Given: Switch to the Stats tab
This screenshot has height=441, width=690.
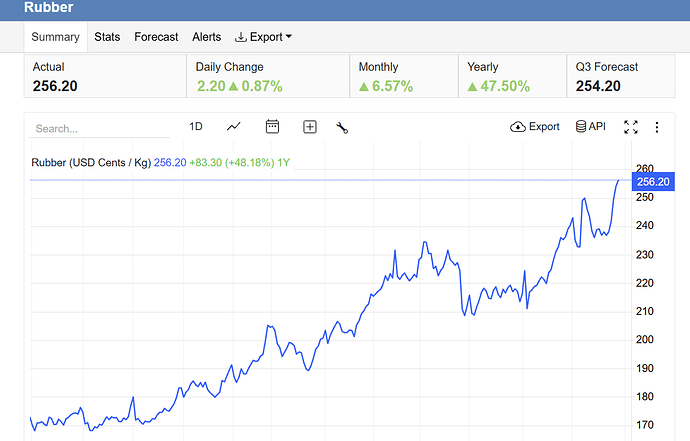Looking at the screenshot, I should click(x=107, y=37).
